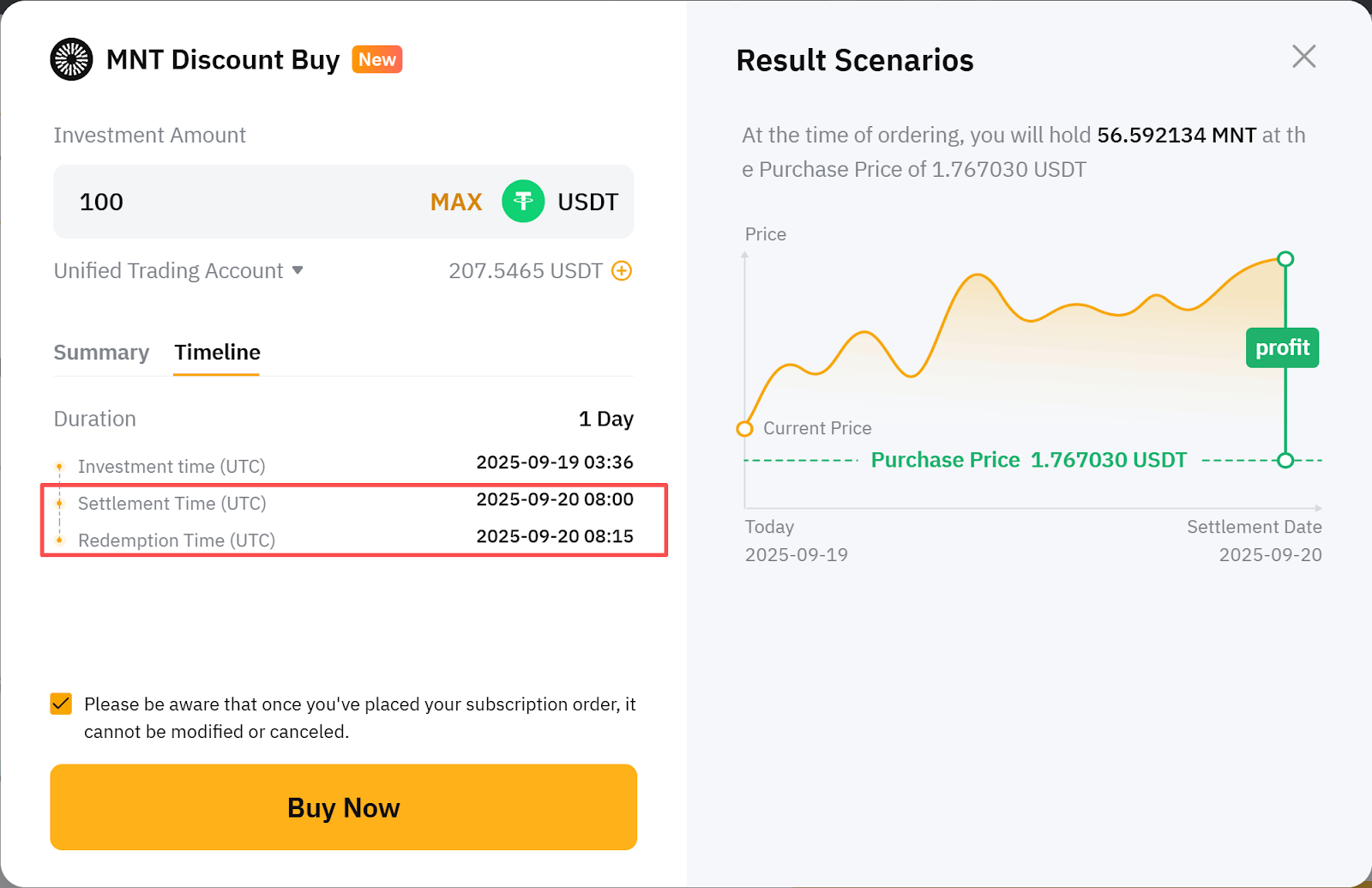The width and height of the screenshot is (1372, 888).
Task: Uncheck the subscription order acknowledgement checkbox
Action: pos(61,704)
